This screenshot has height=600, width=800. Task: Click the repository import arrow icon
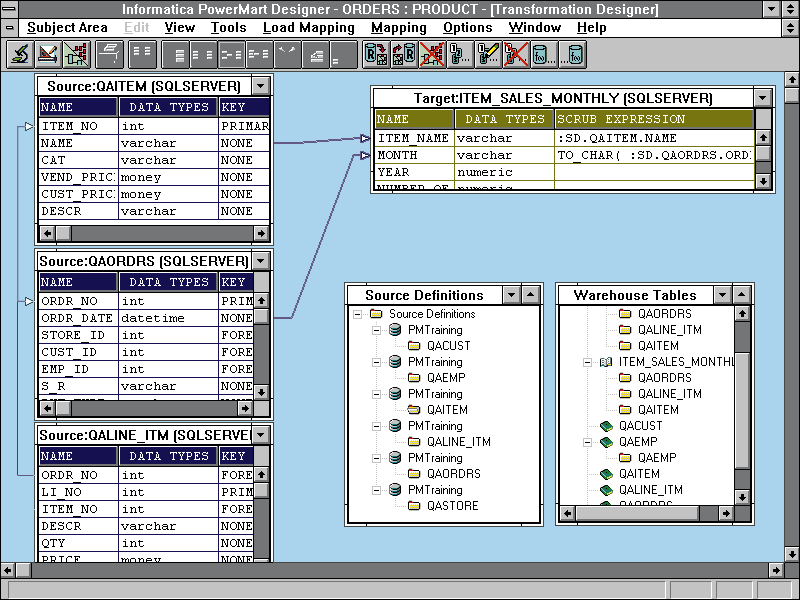click(404, 54)
